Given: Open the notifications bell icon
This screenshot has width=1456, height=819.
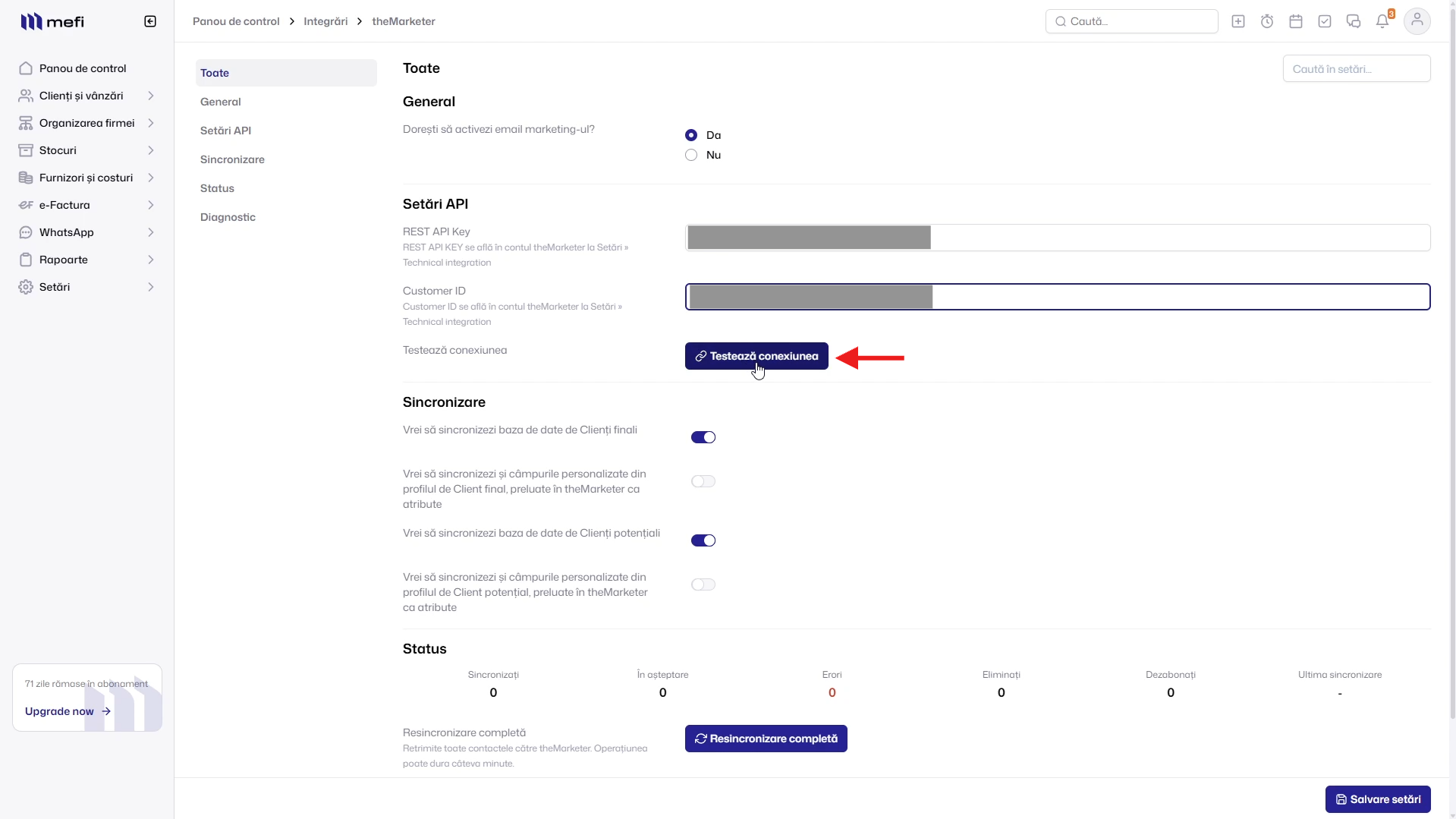Looking at the screenshot, I should point(1382,21).
